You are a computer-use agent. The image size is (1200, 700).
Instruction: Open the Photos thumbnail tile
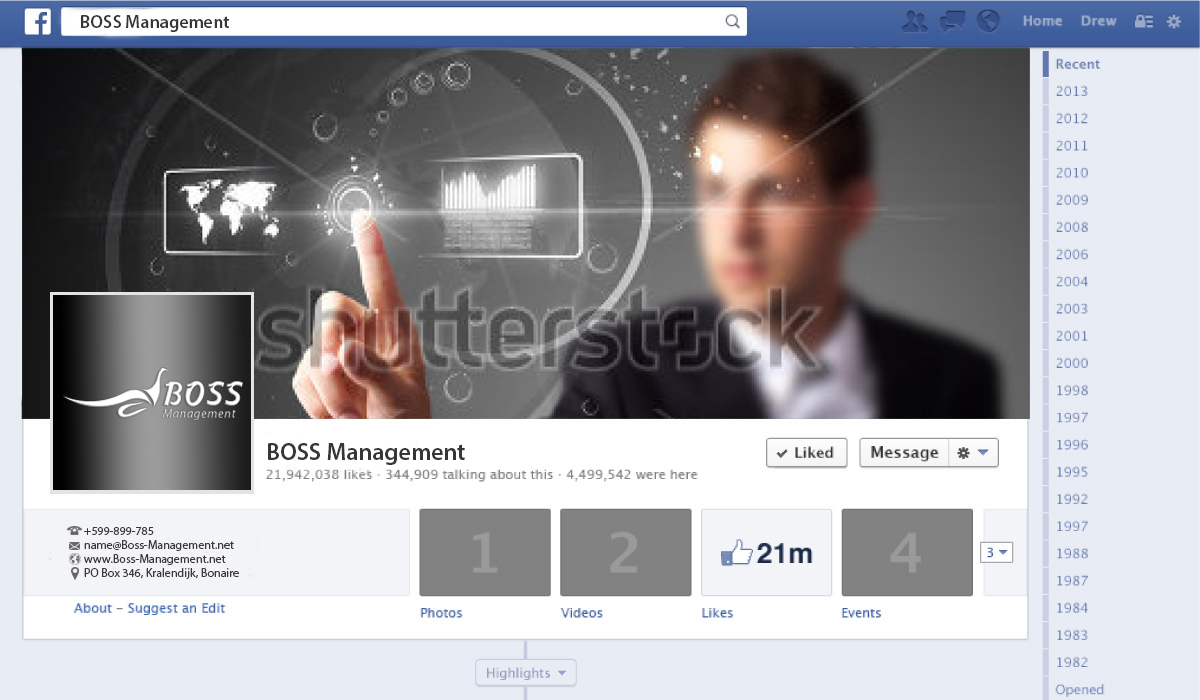[x=485, y=552]
